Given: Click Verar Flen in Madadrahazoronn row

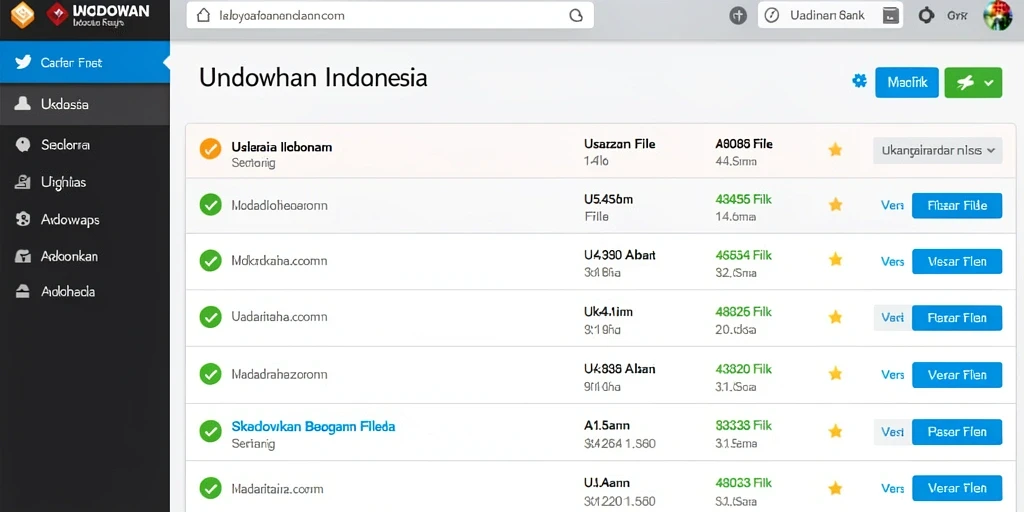Looking at the screenshot, I should [x=957, y=375].
